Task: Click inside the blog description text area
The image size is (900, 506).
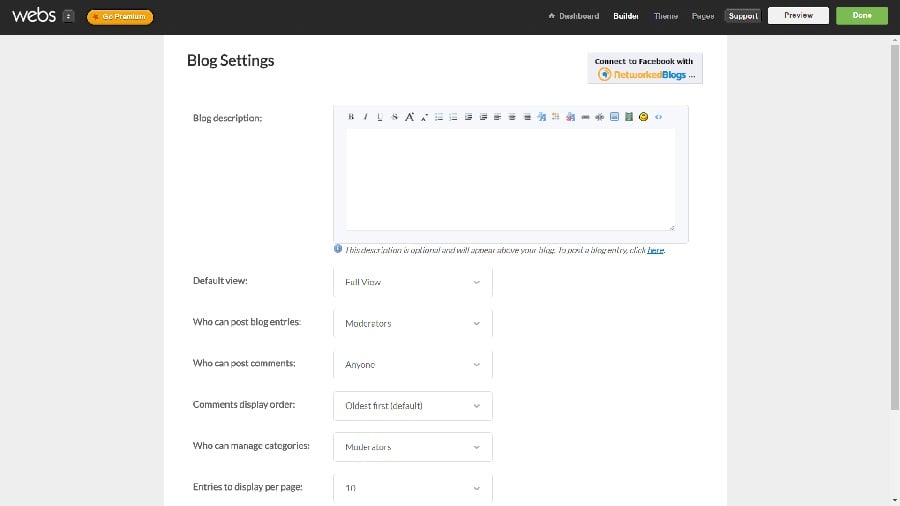Action: [510, 180]
